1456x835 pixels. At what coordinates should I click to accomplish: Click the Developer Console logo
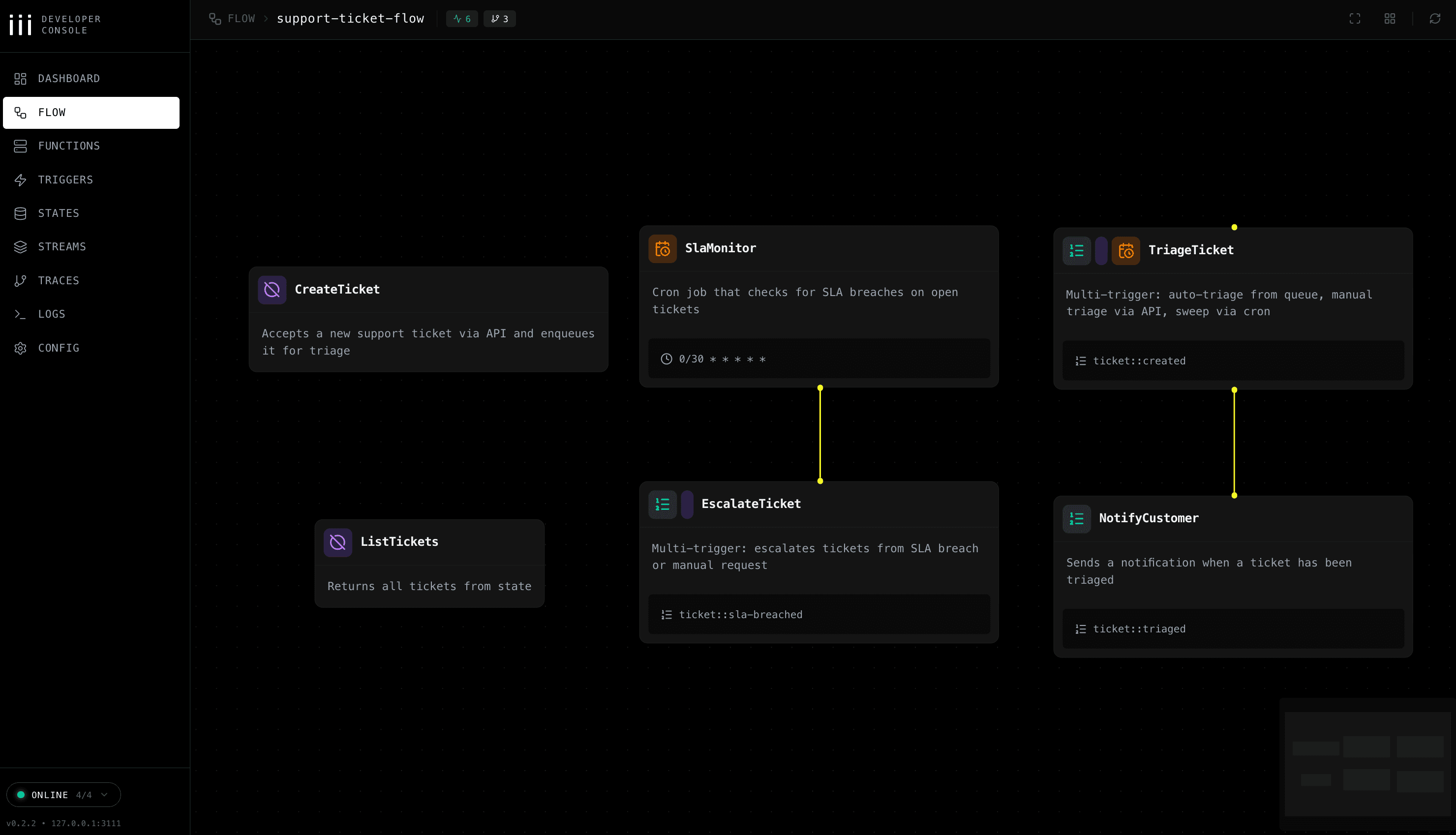[x=20, y=24]
